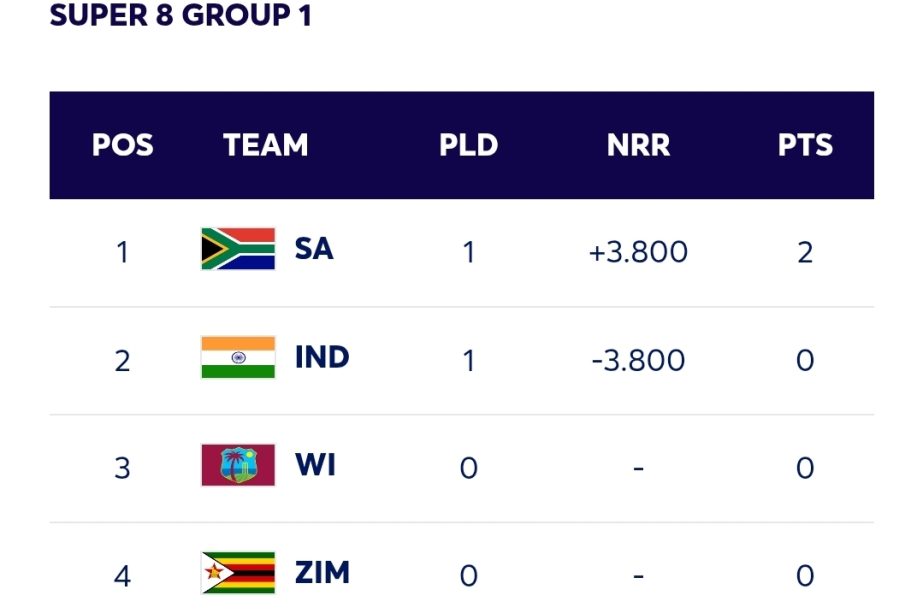The height and width of the screenshot is (613, 905).
Task: Select the IND team name
Action: (322, 357)
